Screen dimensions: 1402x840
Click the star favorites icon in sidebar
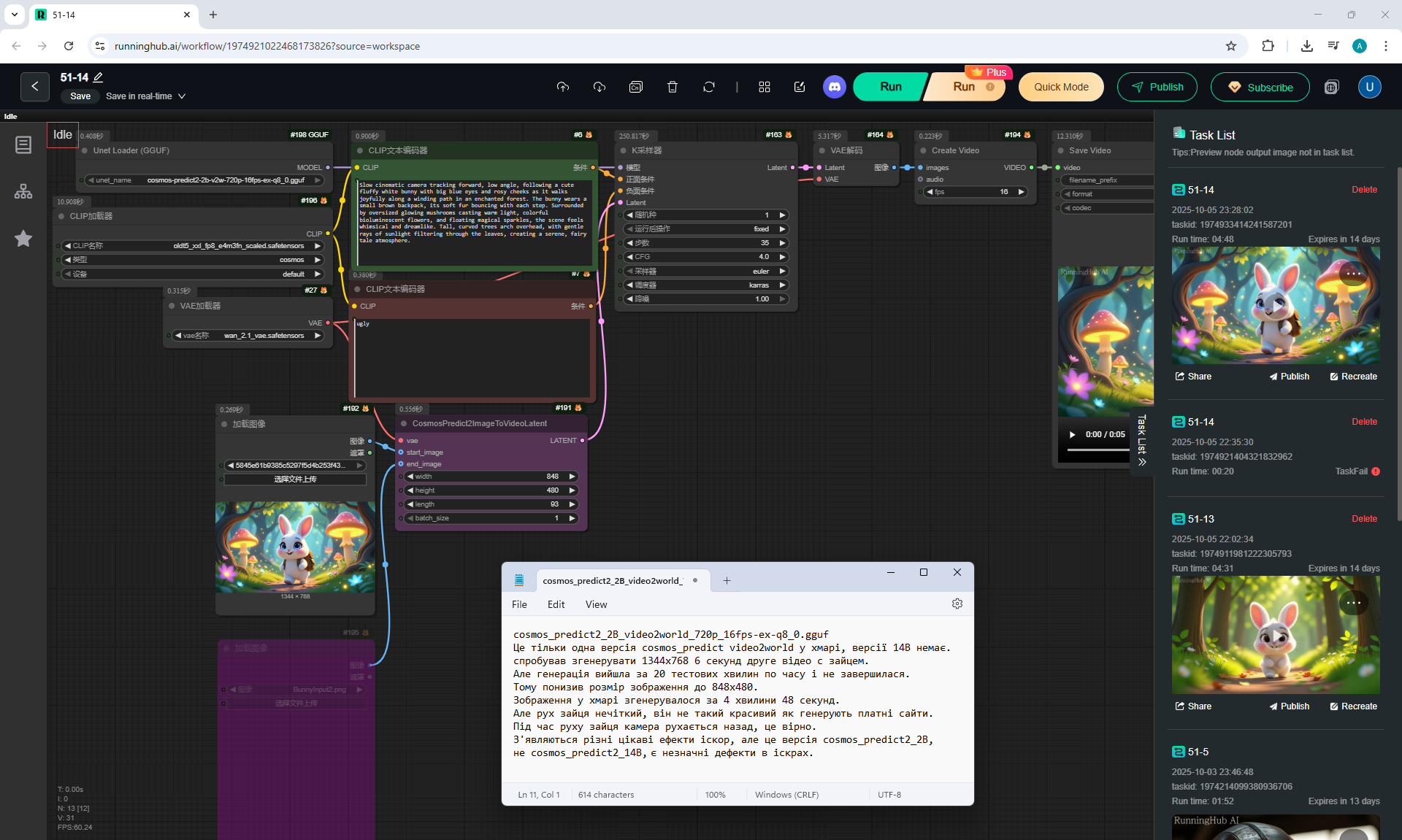23,239
